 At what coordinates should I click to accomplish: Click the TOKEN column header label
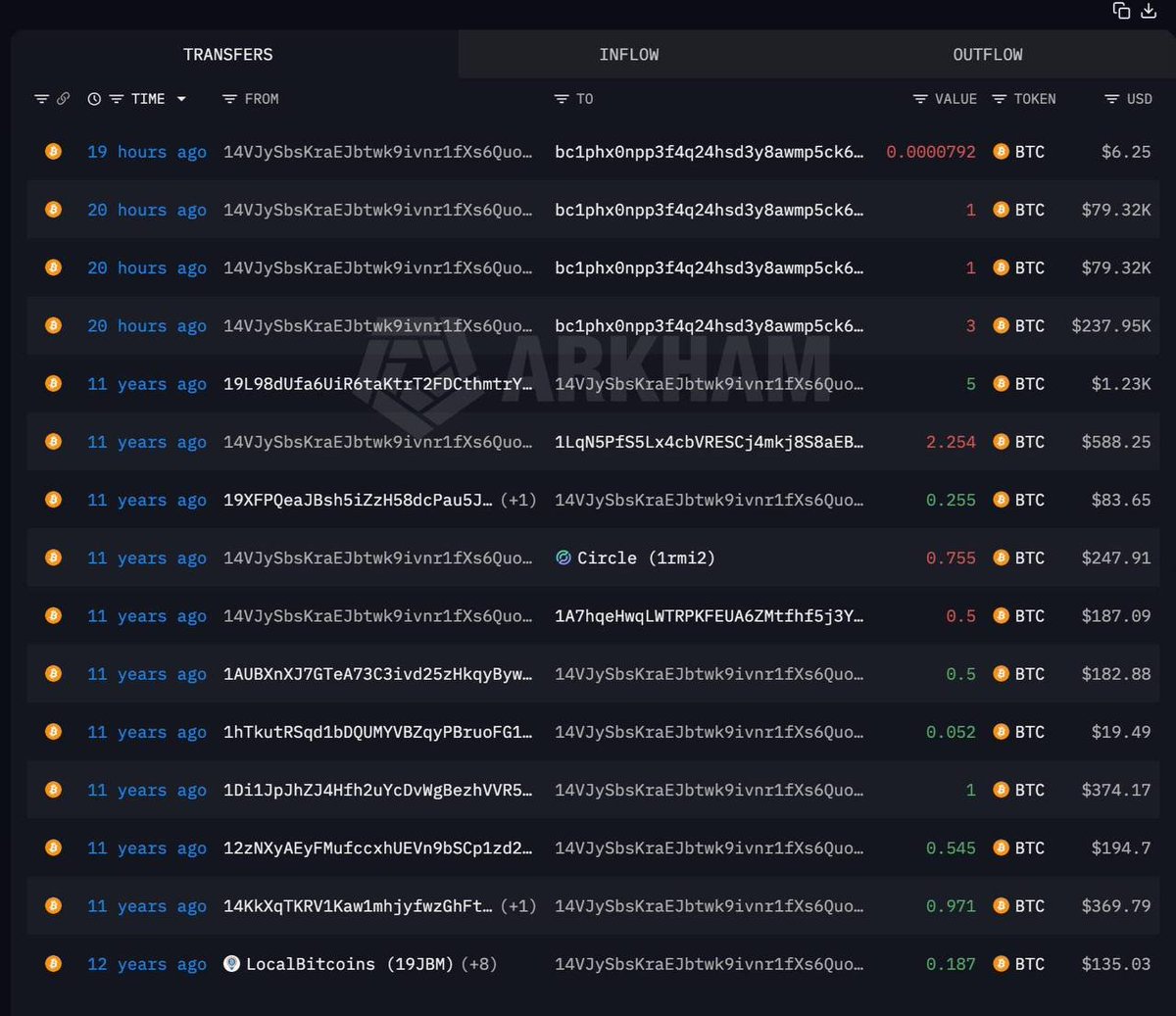(1035, 99)
